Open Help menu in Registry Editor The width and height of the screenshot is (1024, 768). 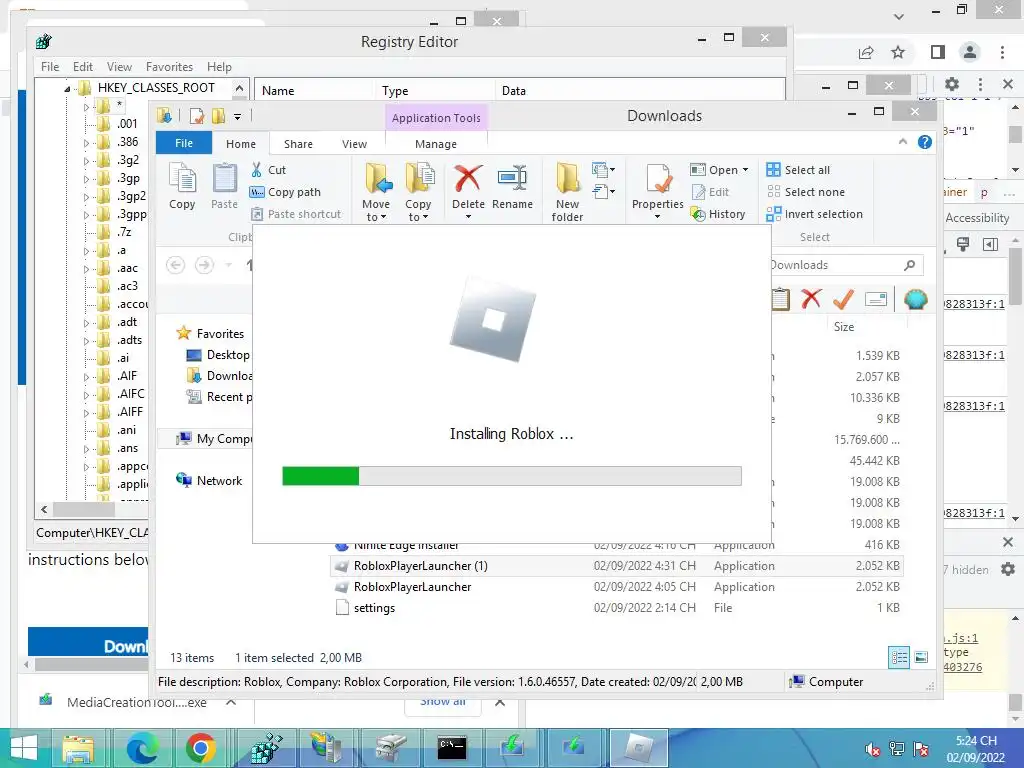pyautogui.click(x=219, y=67)
